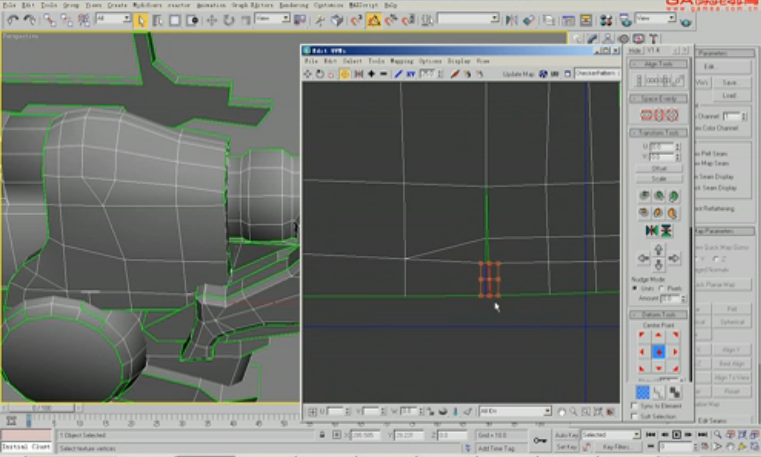Open Options menu in Edit UVWs window
Image resolution: width=761 pixels, height=457 pixels.
(430, 61)
